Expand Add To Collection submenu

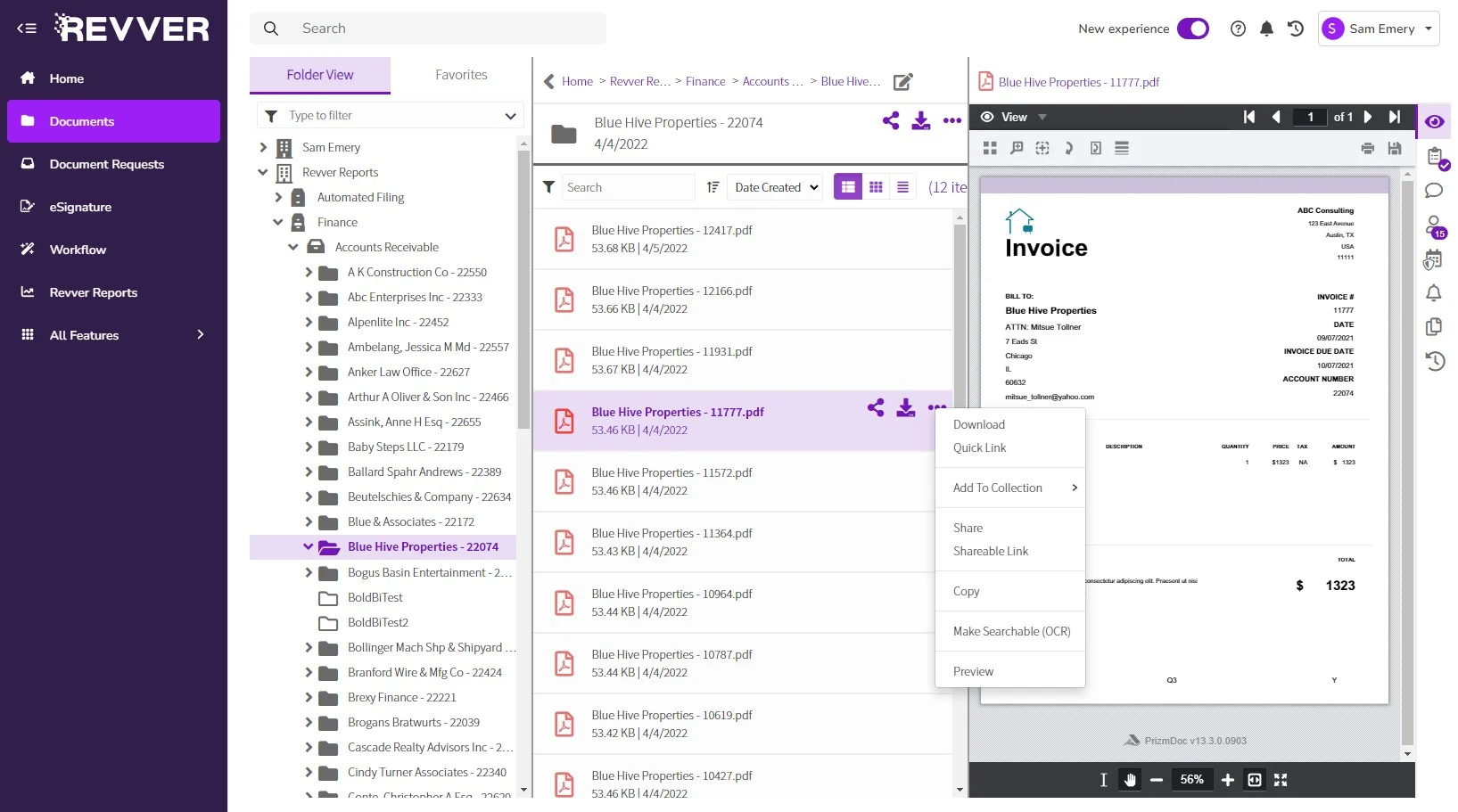click(x=1010, y=488)
